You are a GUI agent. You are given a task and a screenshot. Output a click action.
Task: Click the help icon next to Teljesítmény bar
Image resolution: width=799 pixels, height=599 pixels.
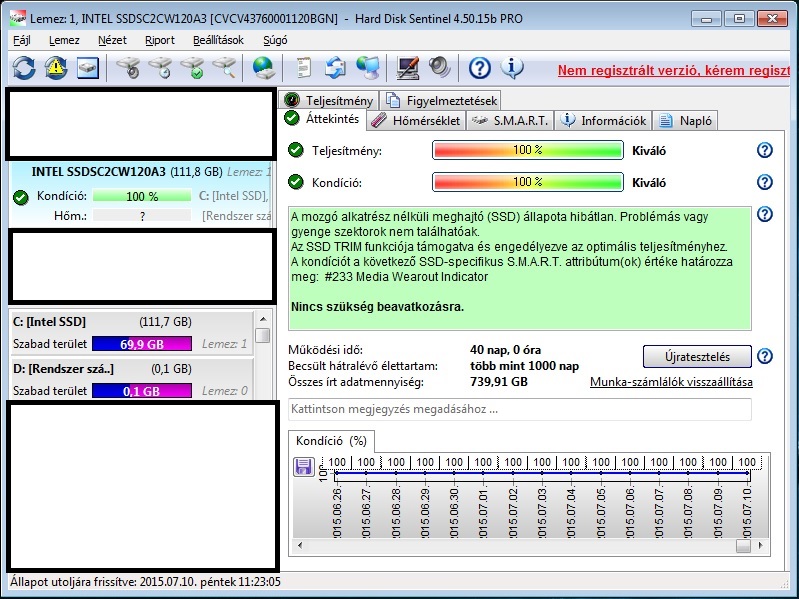764,150
